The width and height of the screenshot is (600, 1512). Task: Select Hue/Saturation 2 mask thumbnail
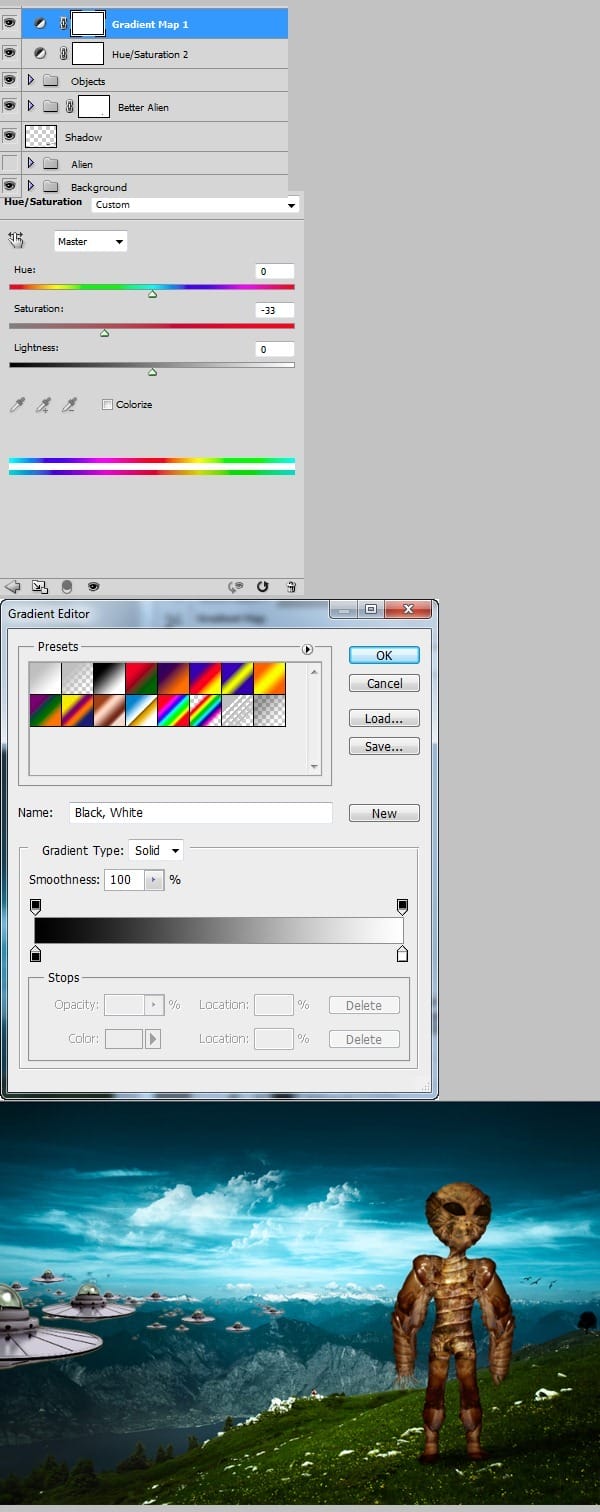coord(88,53)
